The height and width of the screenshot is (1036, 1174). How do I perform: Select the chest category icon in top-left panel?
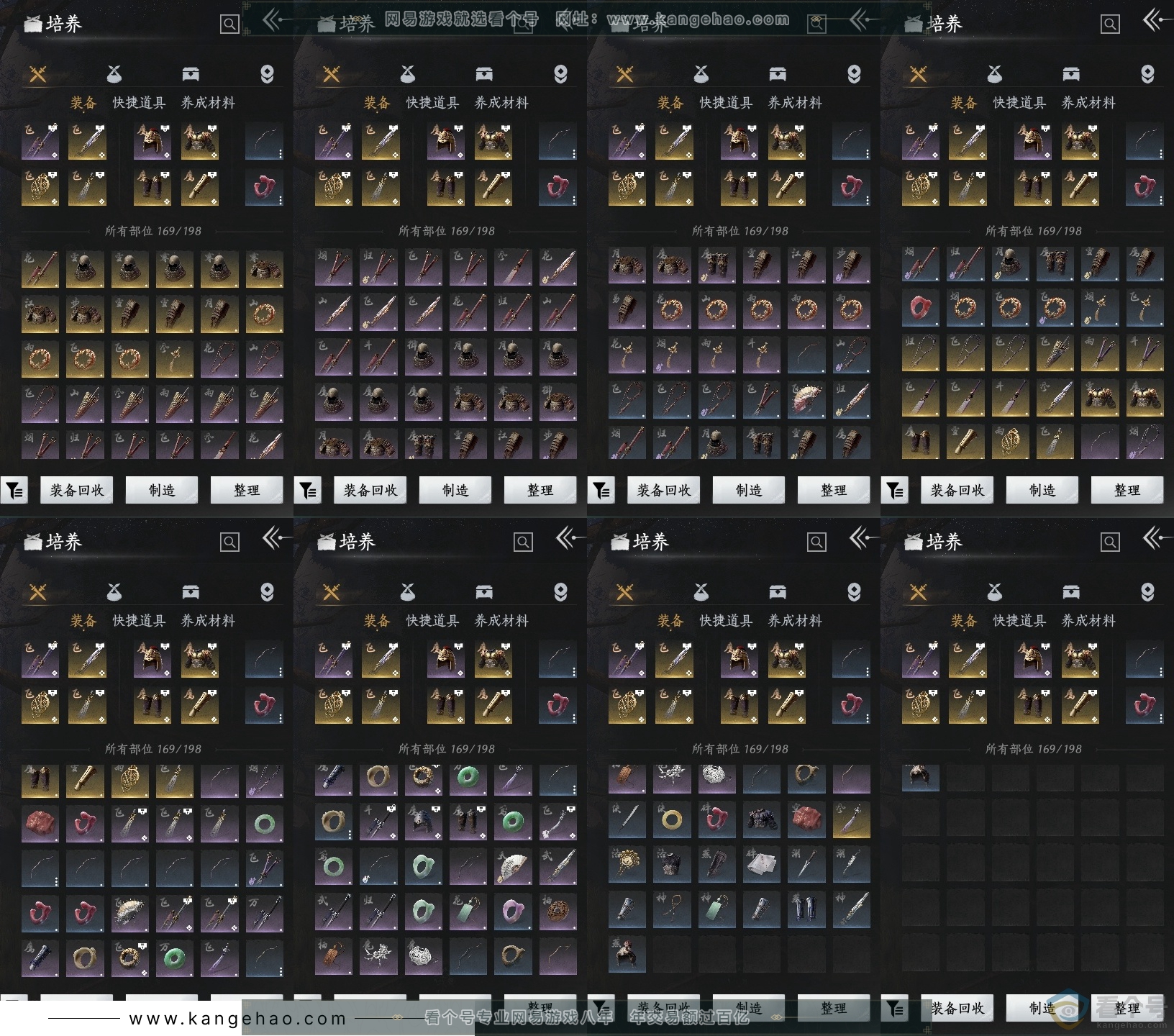[191, 74]
